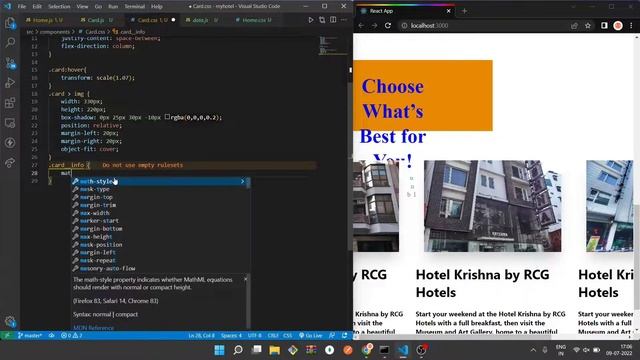
Task: Open the Run and Debug view
Action: (10, 82)
